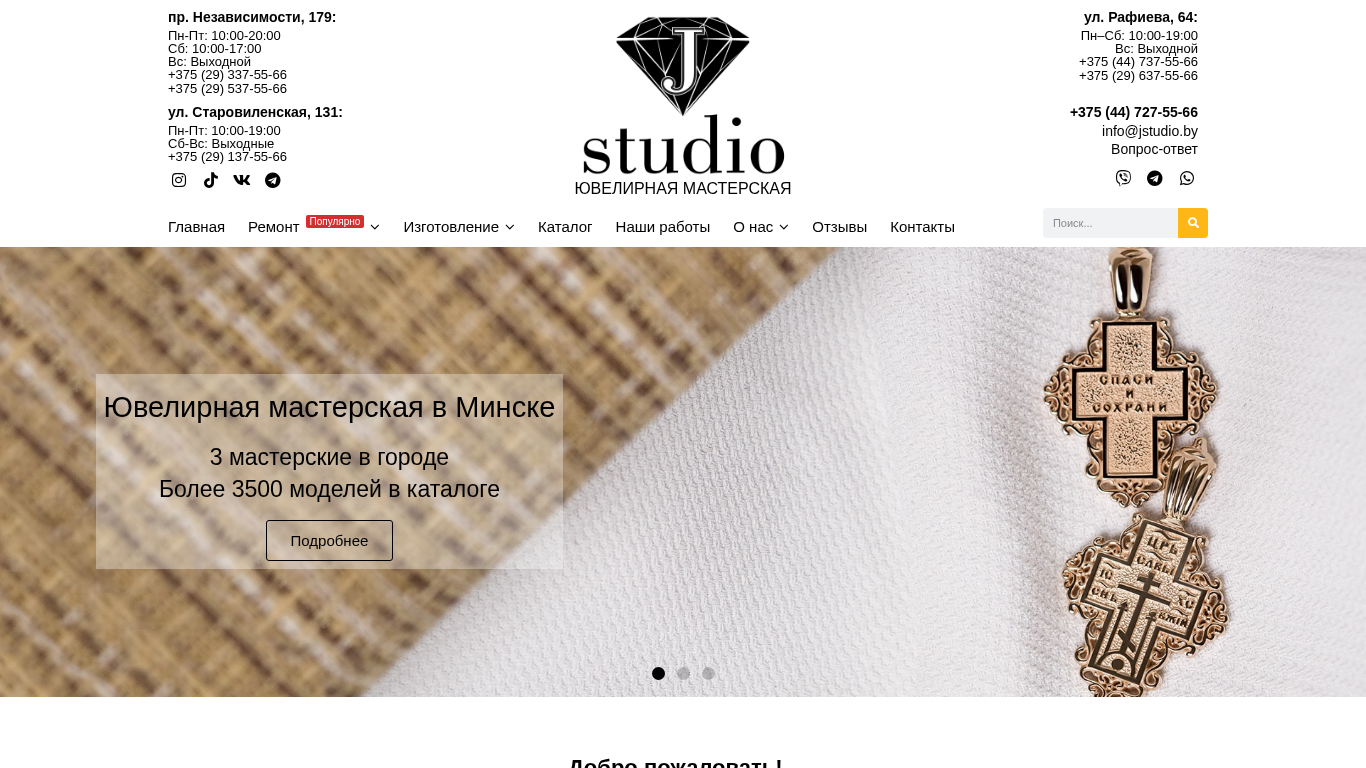Screen dimensions: 1366x768
Task: Contact via the right Telegram icon
Action: 1155,178
